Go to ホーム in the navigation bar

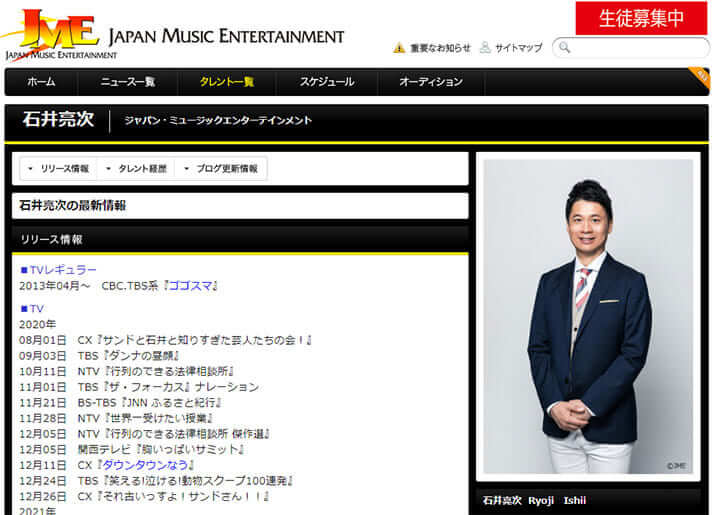coord(41,82)
